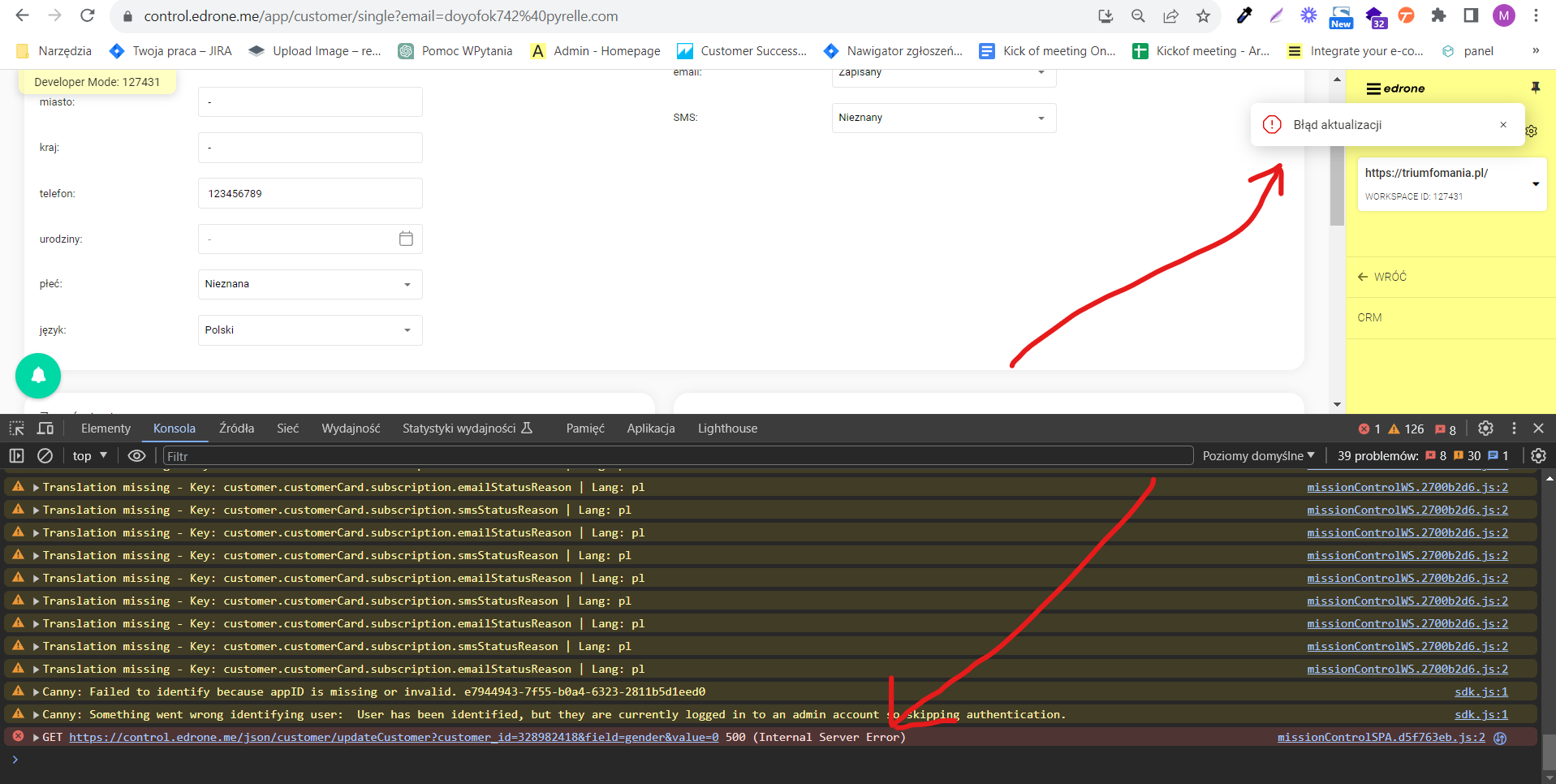Open Poziomy domyślne log levels dropdown
Screen dimensions: 1556x784
(1258, 456)
